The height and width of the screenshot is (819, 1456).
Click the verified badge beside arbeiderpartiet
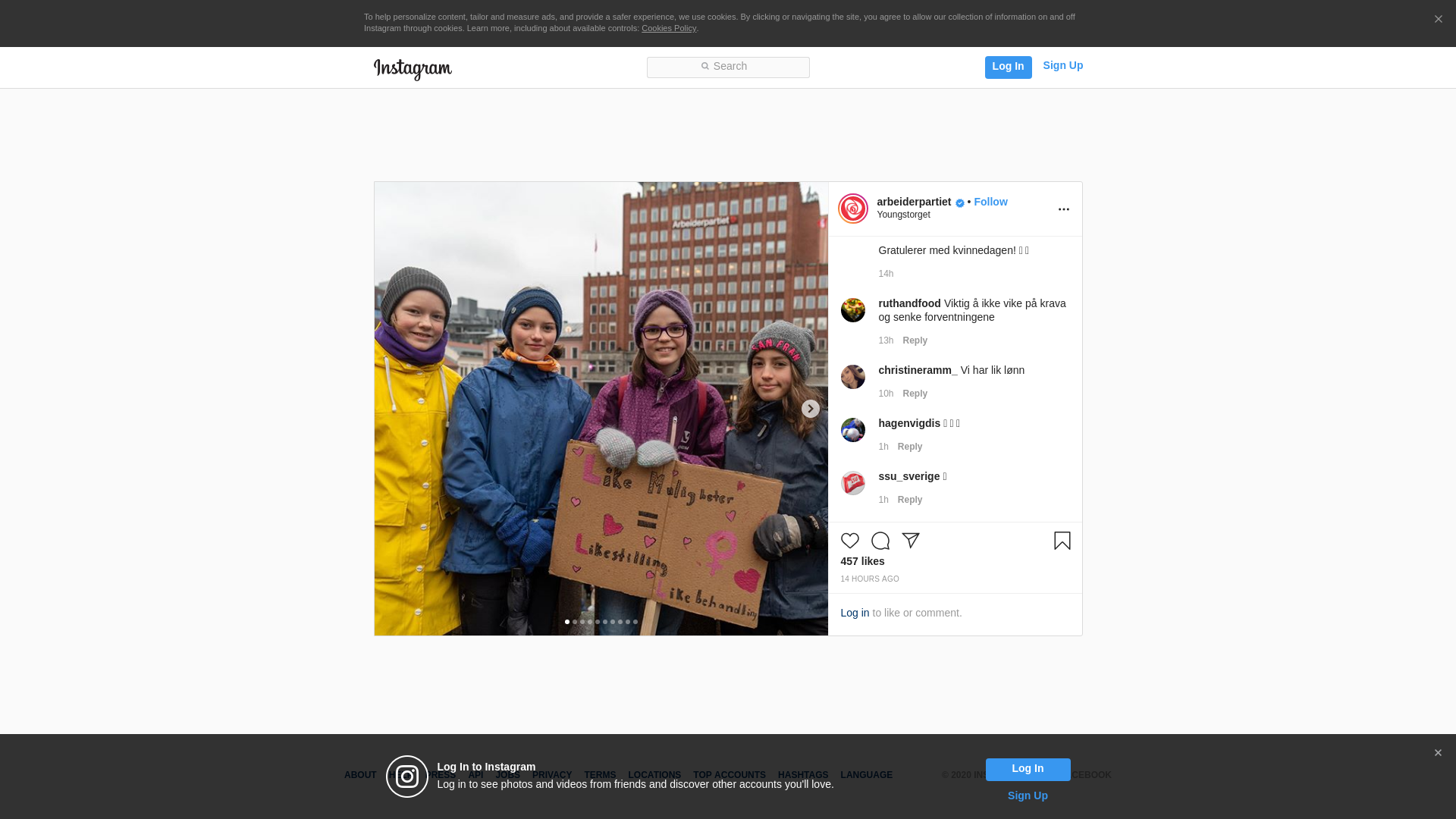[960, 203]
